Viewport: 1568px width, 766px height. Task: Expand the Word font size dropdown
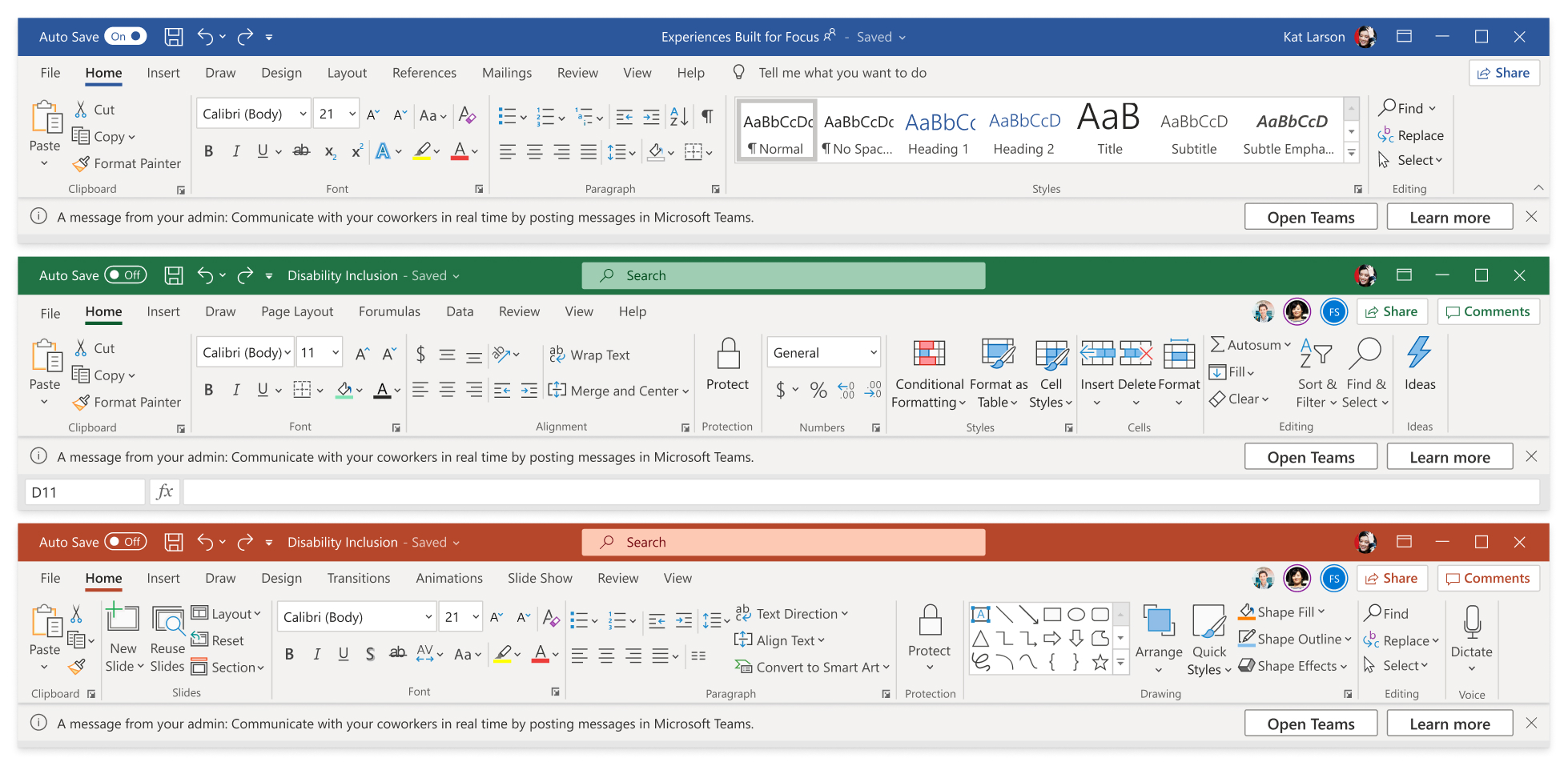(352, 114)
